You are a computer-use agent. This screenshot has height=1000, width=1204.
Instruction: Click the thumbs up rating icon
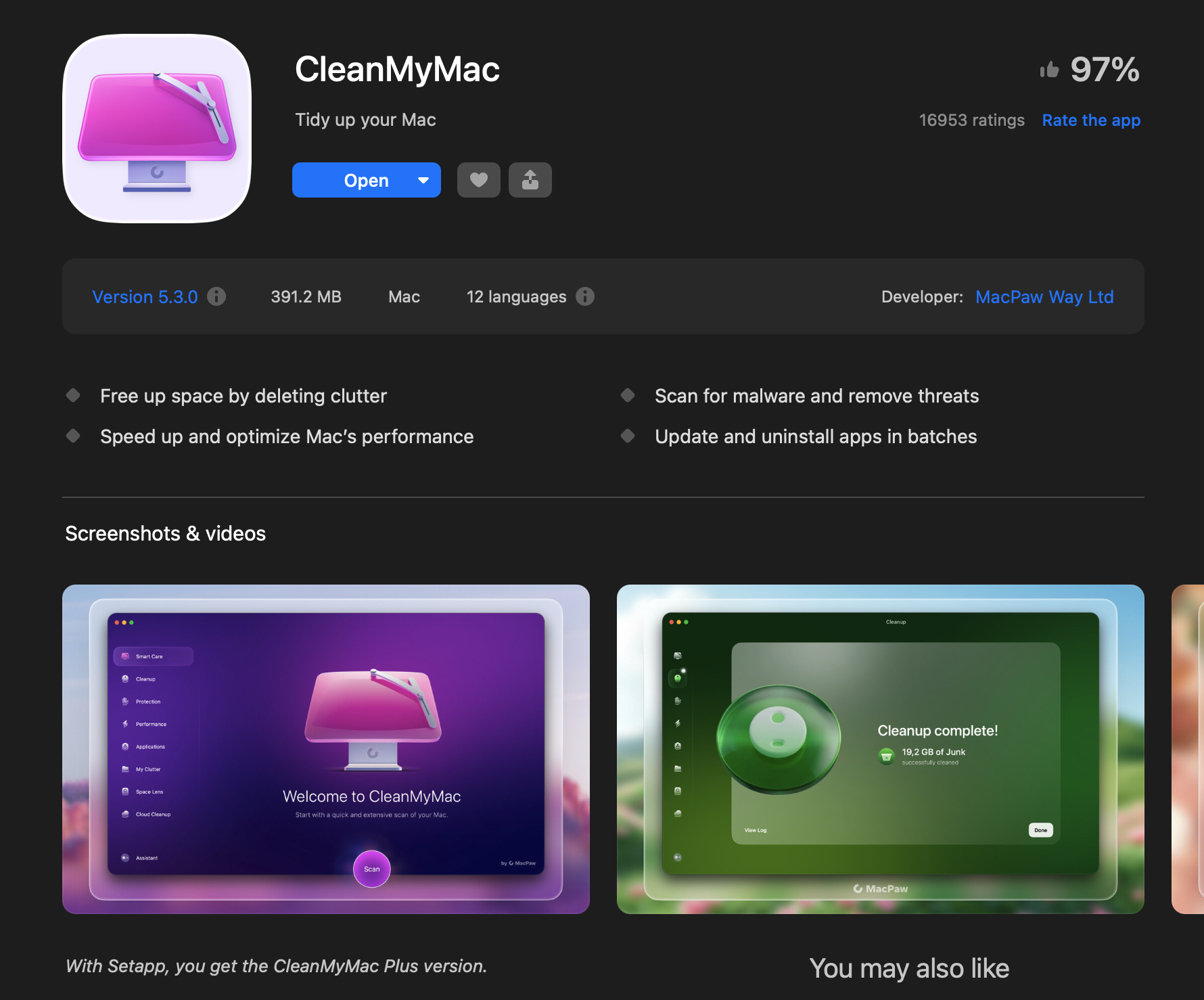(x=1049, y=70)
